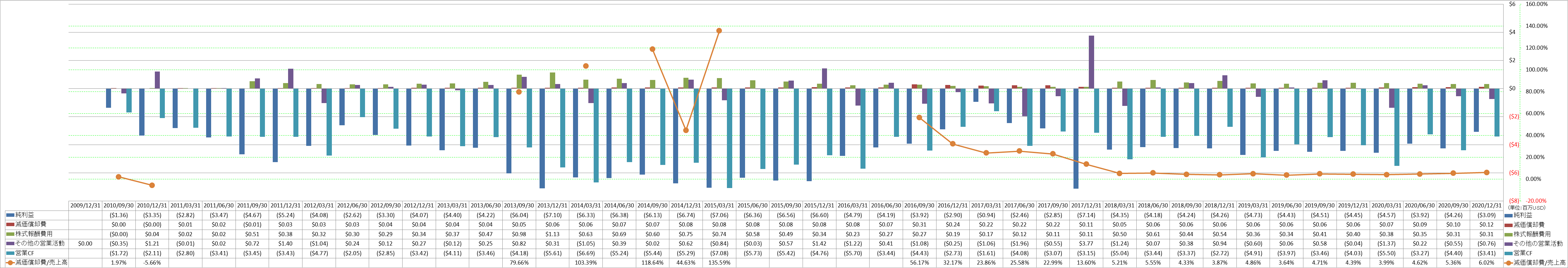Click the 13.60% ratio cell for 2017/12/31
Screen dimensions: 1568x268
coord(1086,262)
